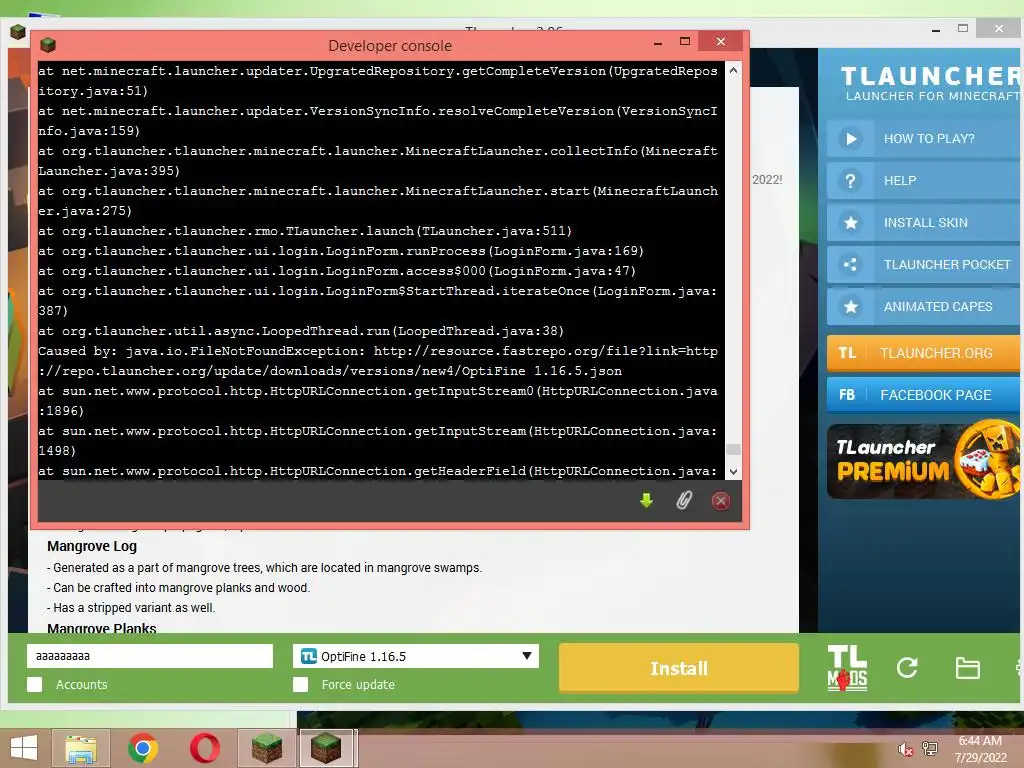Viewport: 1024px width, 768px height.
Task: Click the Developer console title text
Action: tap(390, 46)
